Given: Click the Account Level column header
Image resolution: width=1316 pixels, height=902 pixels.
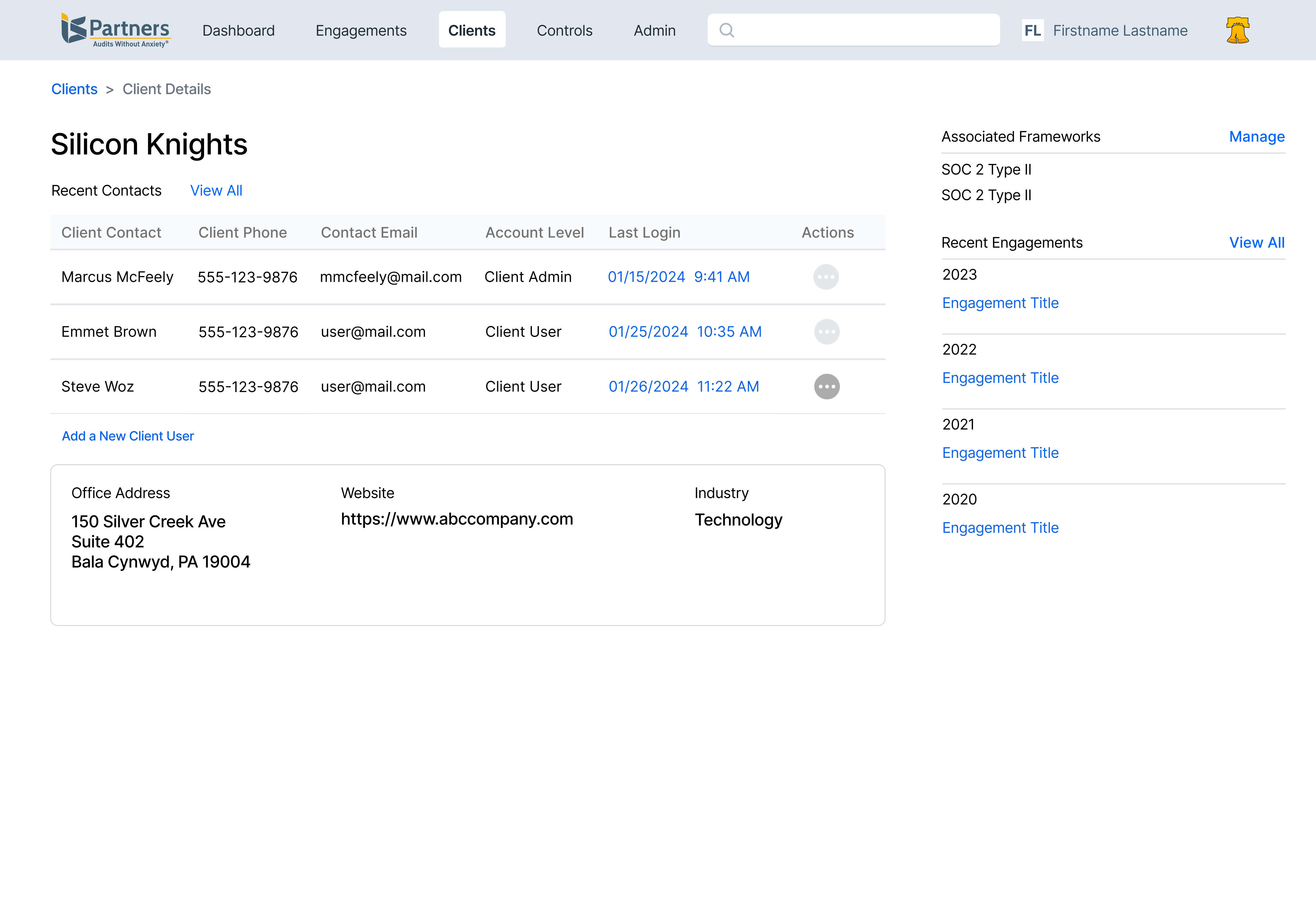Looking at the screenshot, I should pos(534,233).
